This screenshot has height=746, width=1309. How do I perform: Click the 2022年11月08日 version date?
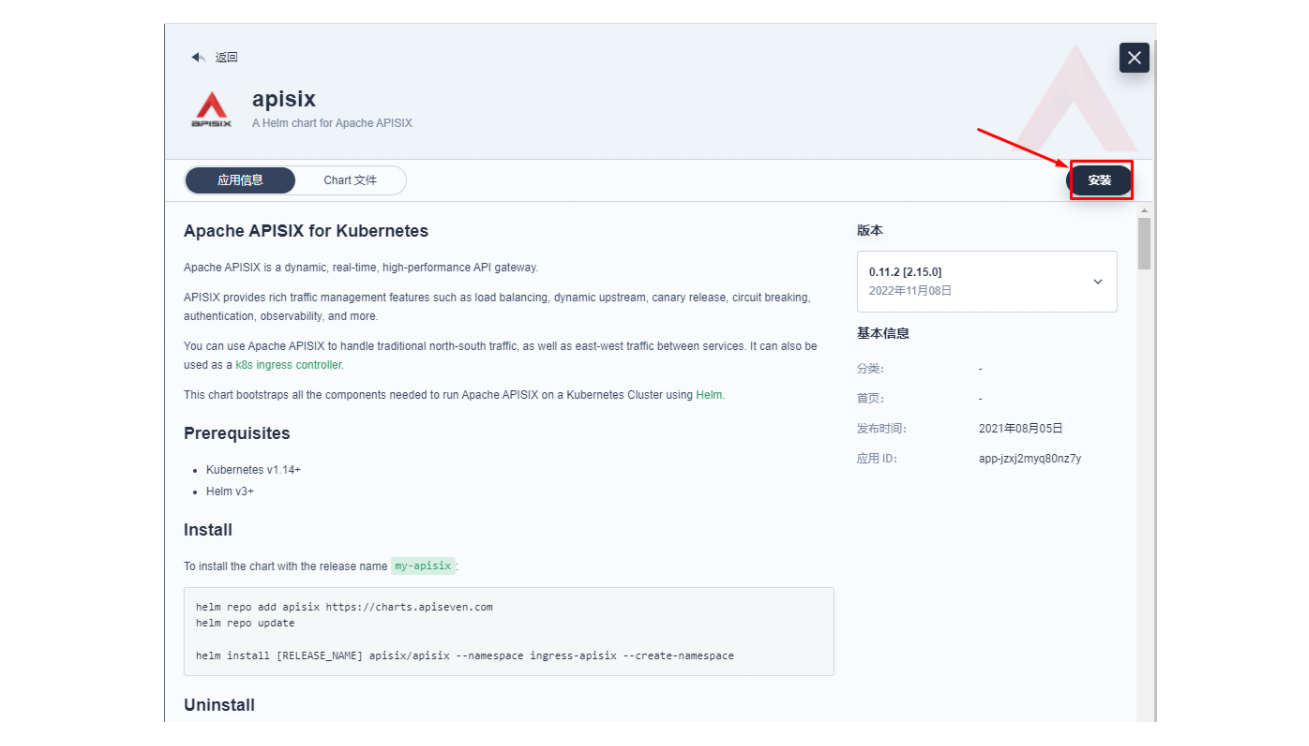910,291
